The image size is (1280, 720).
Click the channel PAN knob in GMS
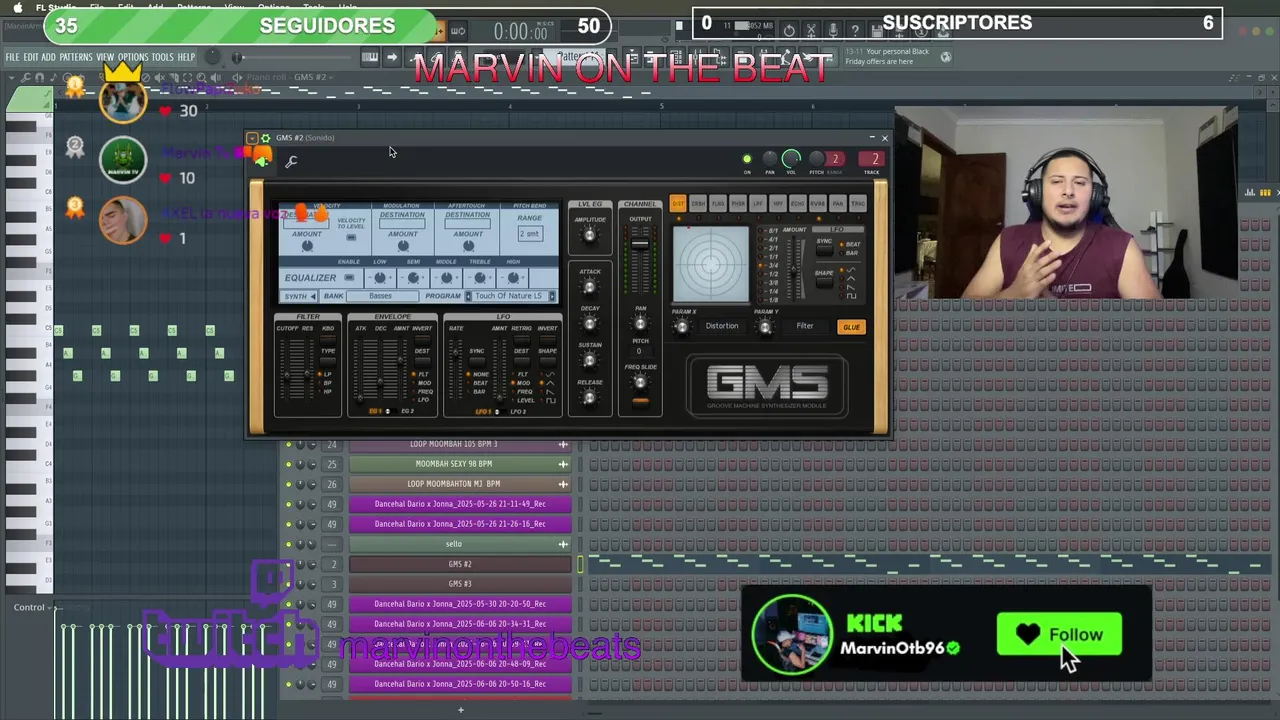(x=640, y=323)
